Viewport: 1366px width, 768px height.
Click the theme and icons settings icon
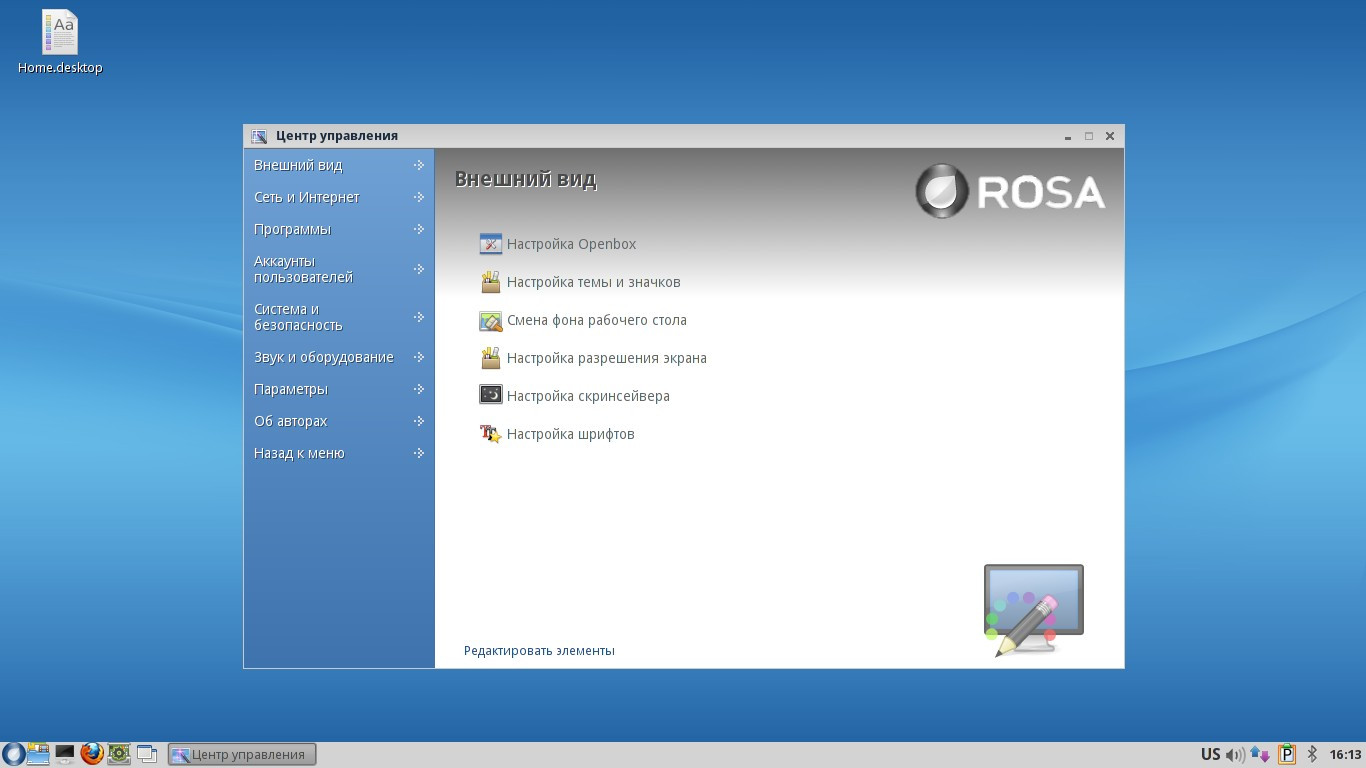coord(490,282)
